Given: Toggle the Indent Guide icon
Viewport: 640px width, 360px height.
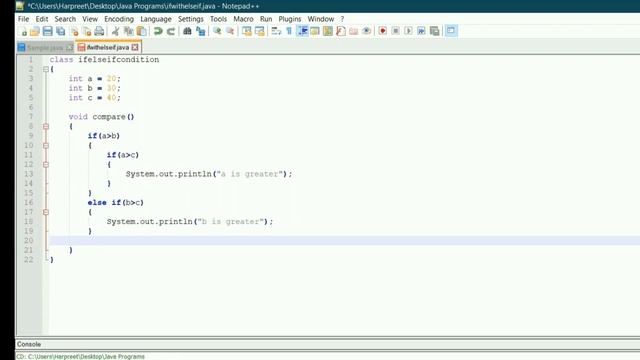Looking at the screenshot, I should point(302,31).
